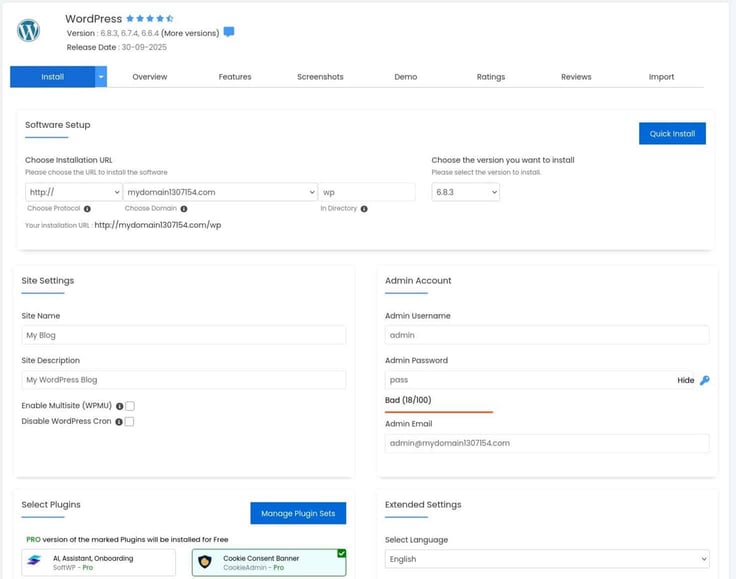Click the Enable Multisite info icon
The image size is (736, 579).
[x=119, y=406]
